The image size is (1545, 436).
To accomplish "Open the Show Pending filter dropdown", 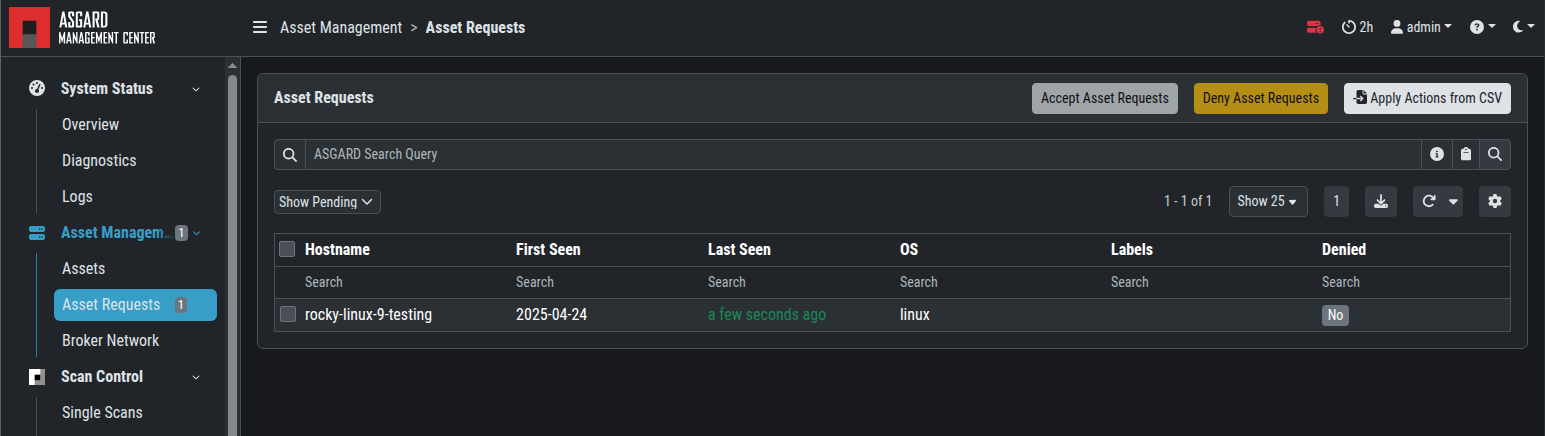I will pos(327,202).
